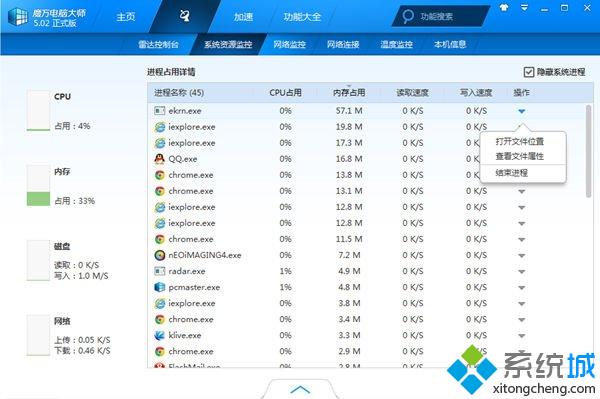Select 打开文件位置 in the context menu
The height and width of the screenshot is (399, 600).
(x=519, y=142)
